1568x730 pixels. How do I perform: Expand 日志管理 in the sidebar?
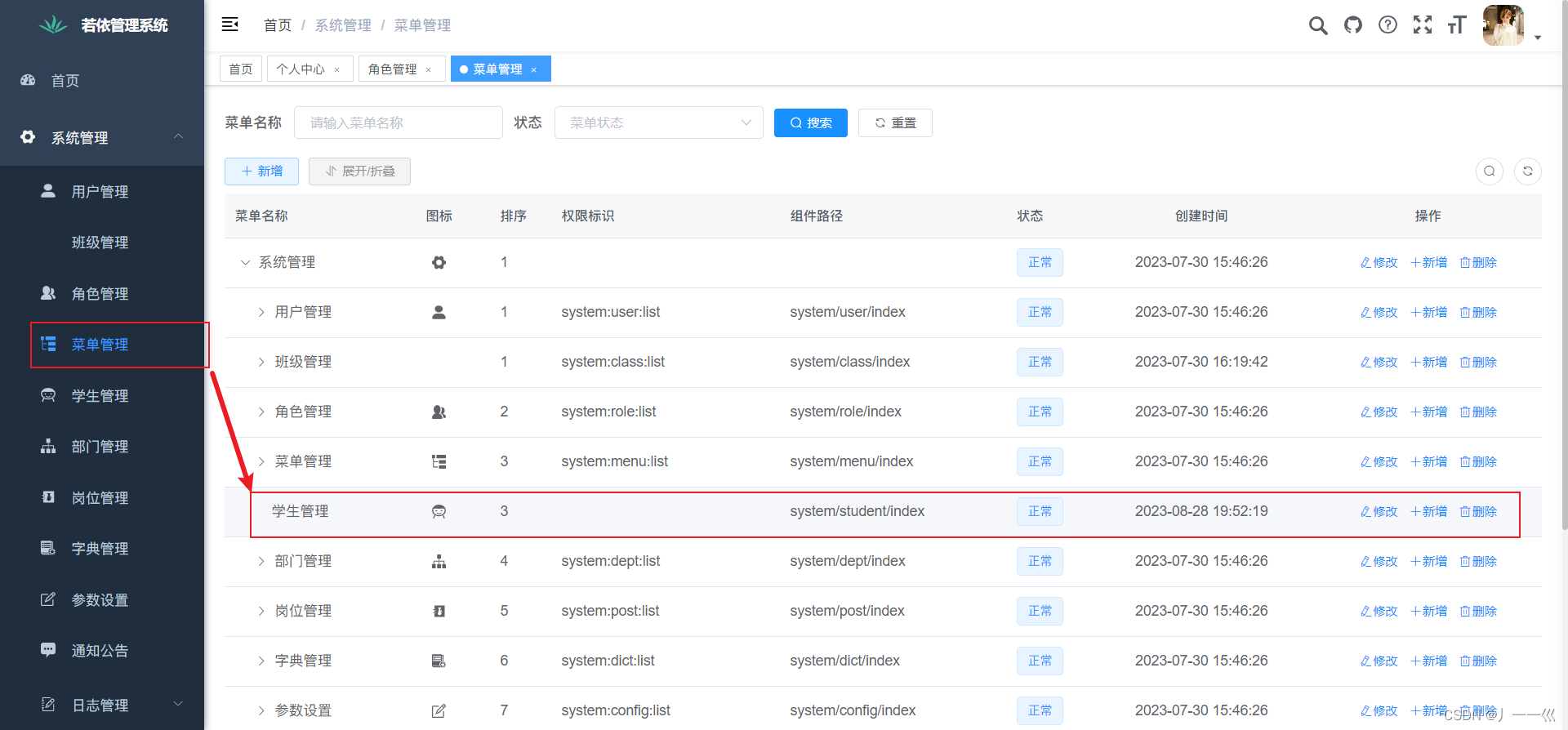click(102, 705)
